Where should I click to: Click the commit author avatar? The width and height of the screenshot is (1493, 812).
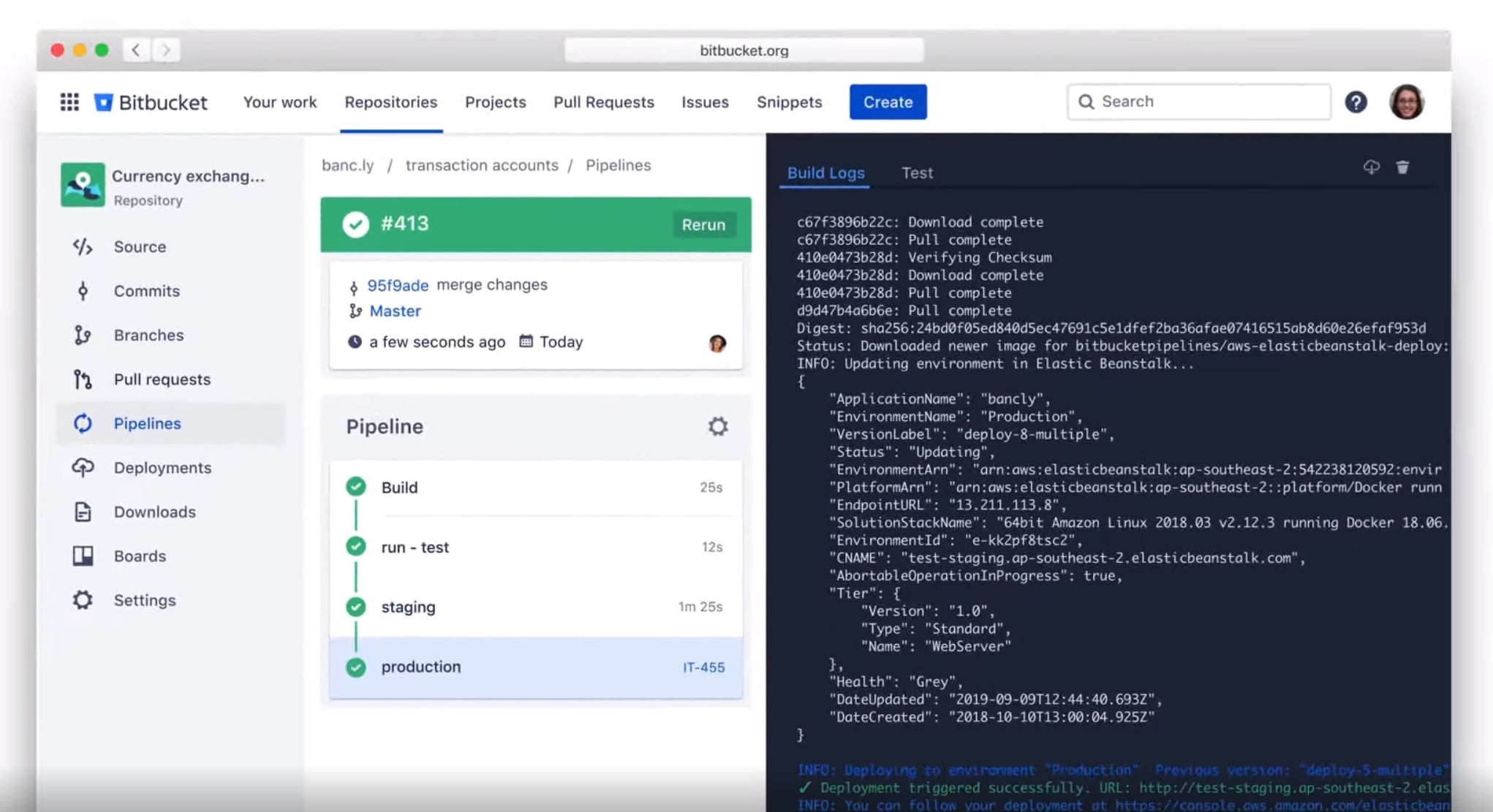point(717,343)
